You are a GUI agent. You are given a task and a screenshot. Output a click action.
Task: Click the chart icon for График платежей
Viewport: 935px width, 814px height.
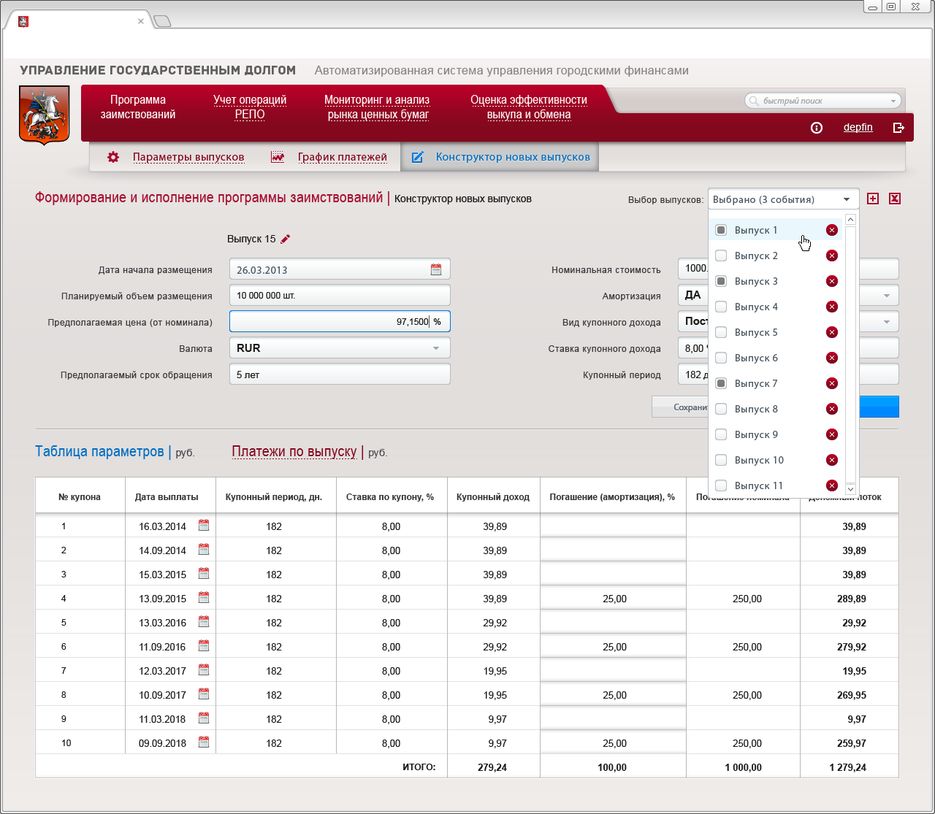[277, 157]
